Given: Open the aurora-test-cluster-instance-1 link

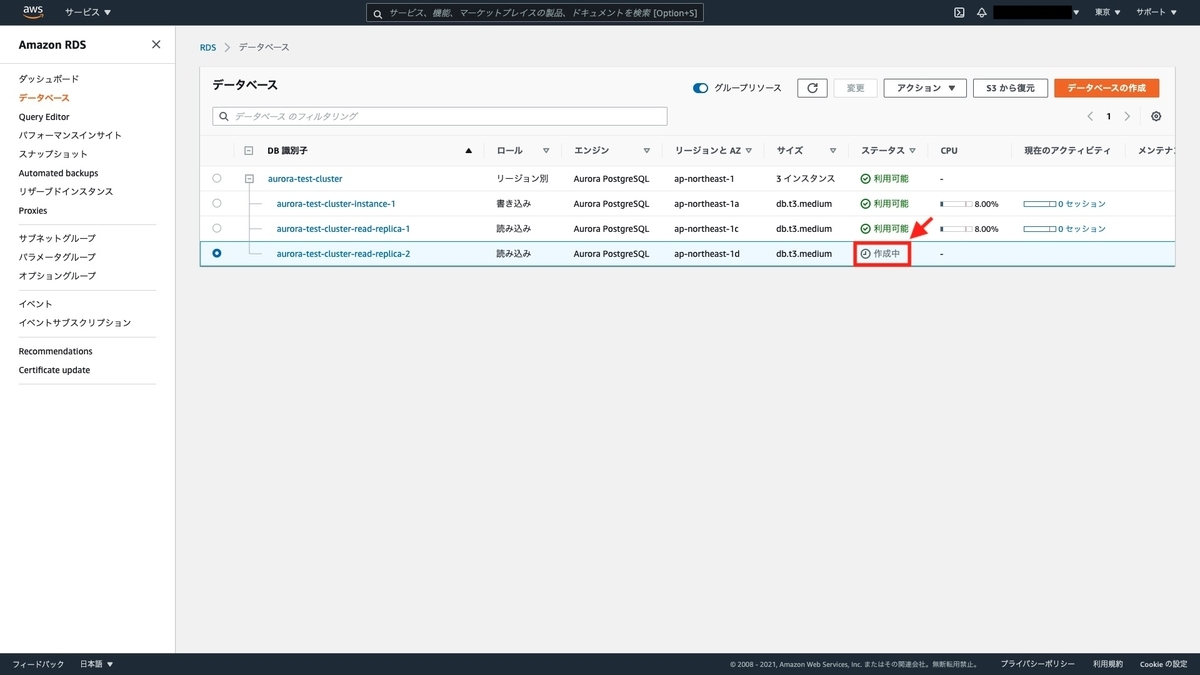Looking at the screenshot, I should (336, 204).
